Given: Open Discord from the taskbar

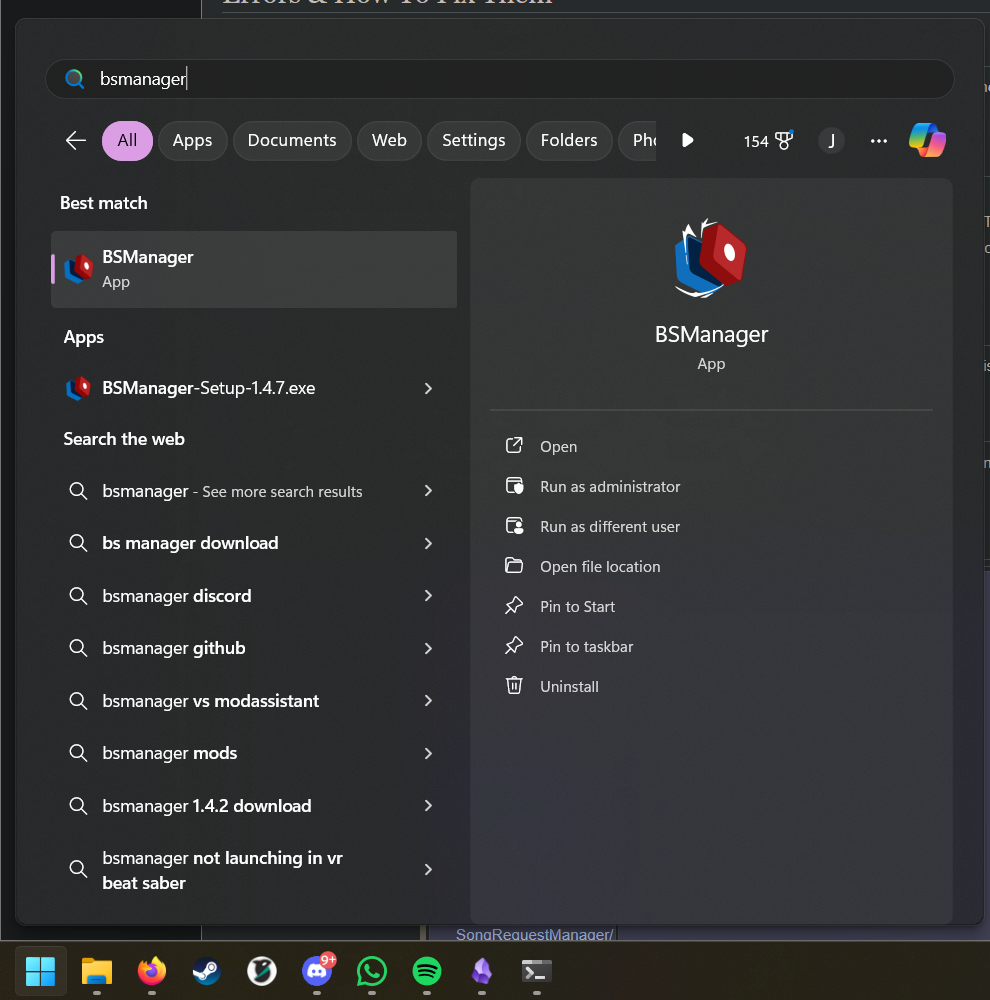Looking at the screenshot, I should (317, 970).
